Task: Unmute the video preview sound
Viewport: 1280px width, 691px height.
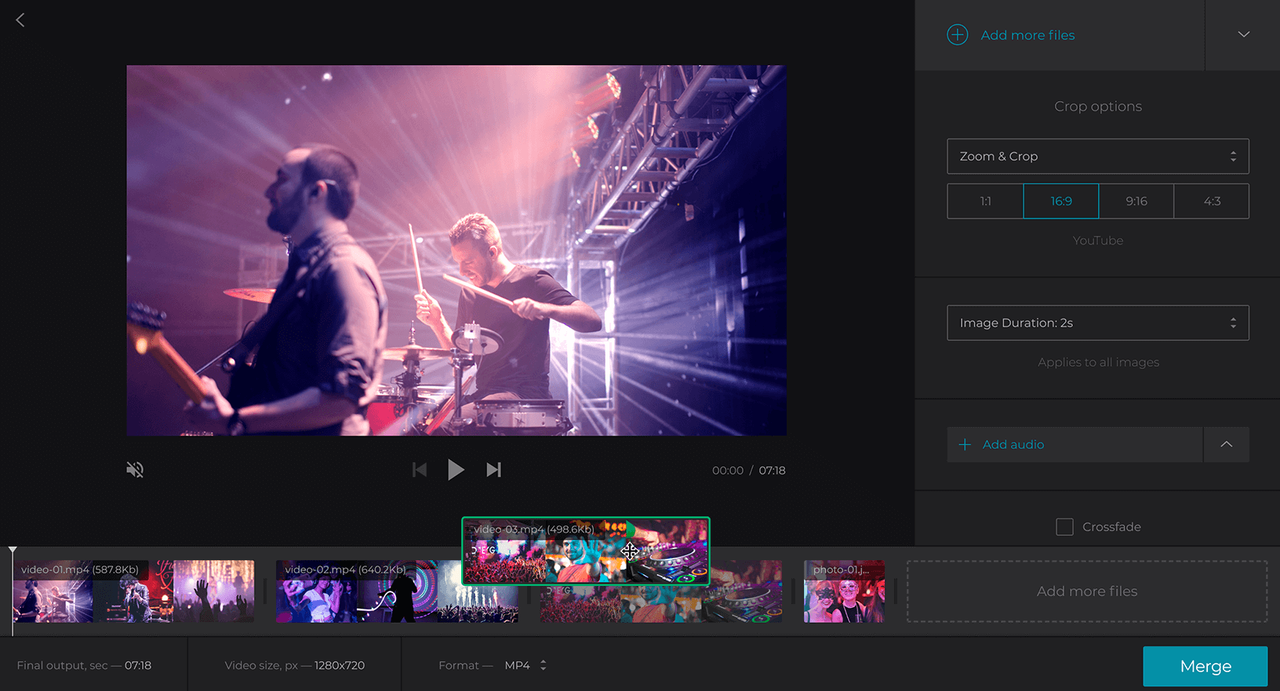Action: (135, 469)
